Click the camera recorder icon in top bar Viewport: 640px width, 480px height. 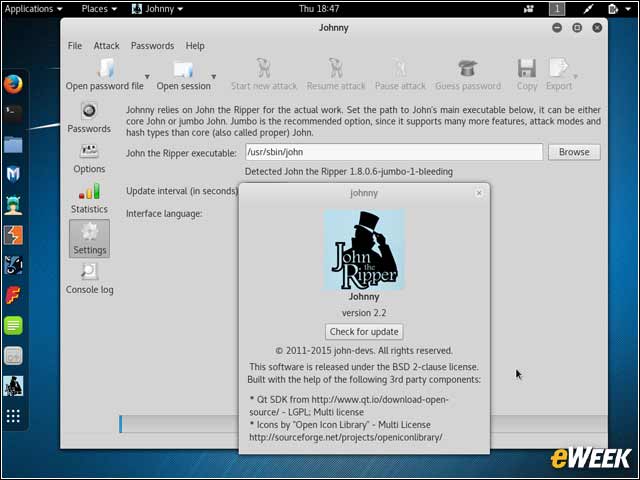click(x=529, y=9)
